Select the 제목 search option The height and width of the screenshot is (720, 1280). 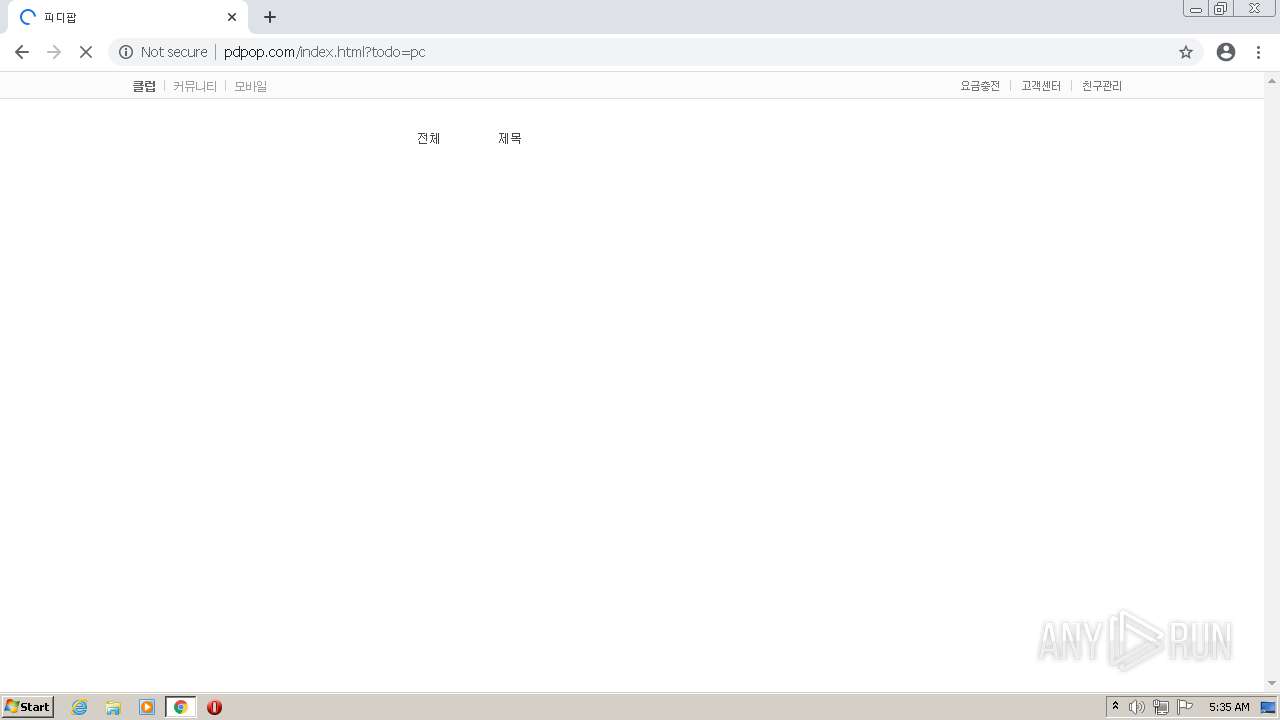(510, 138)
